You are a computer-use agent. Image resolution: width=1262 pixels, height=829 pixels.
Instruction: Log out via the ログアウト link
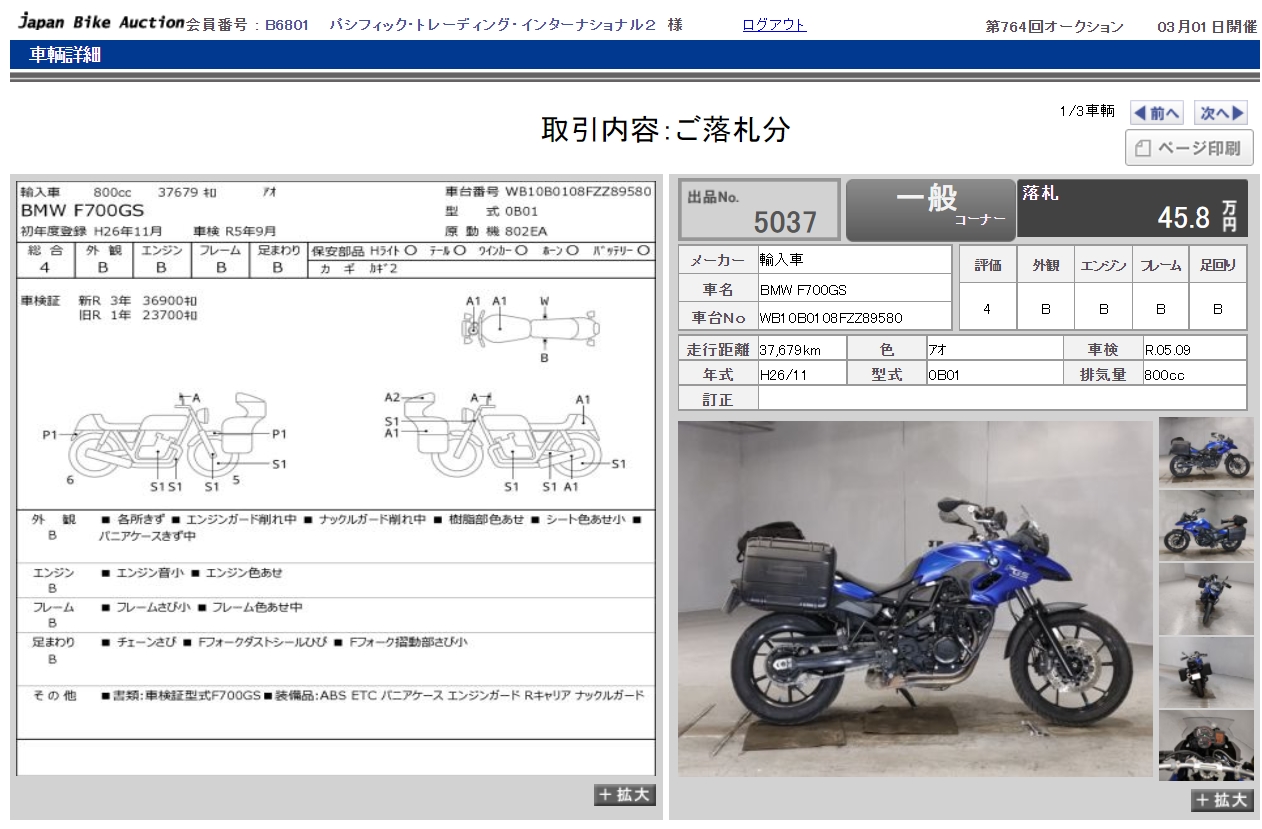(x=774, y=25)
